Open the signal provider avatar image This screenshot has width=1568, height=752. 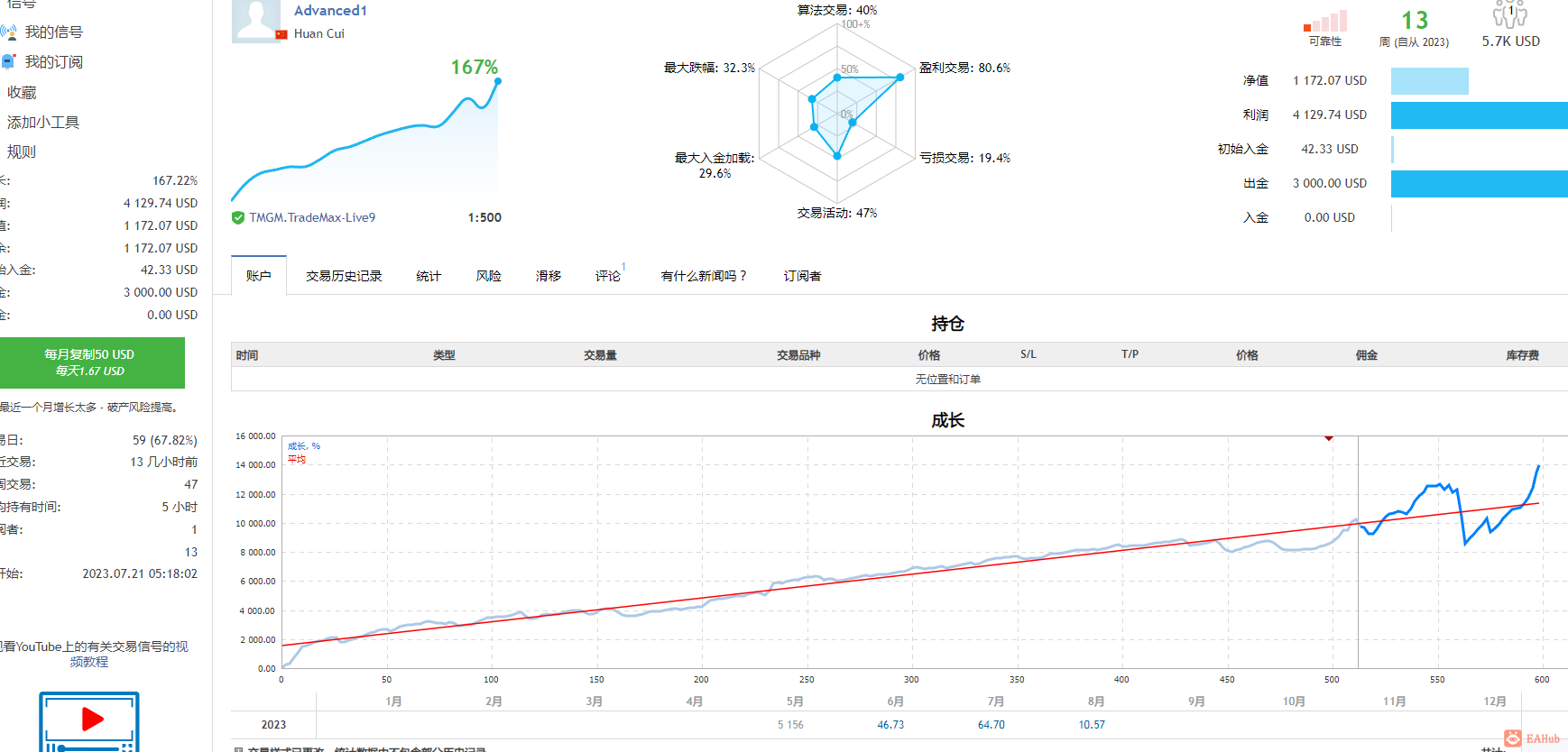coord(256,21)
